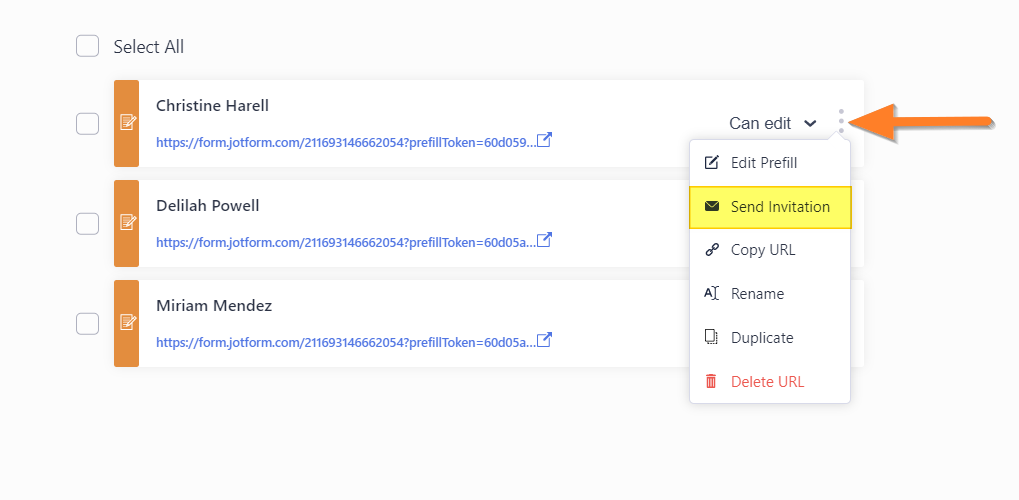This screenshot has height=500, width=1019.
Task: Tick the Select All checkbox
Action: coord(88,46)
